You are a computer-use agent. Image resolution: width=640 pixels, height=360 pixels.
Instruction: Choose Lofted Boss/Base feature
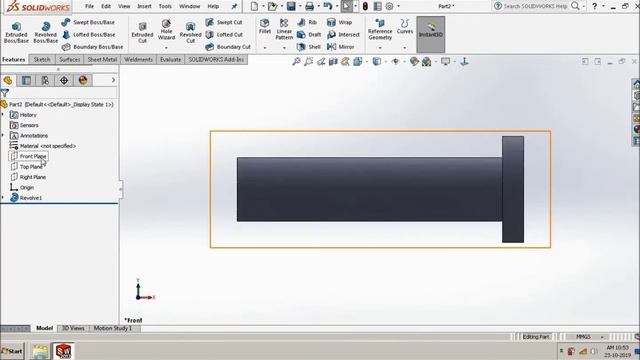[x=89, y=35]
